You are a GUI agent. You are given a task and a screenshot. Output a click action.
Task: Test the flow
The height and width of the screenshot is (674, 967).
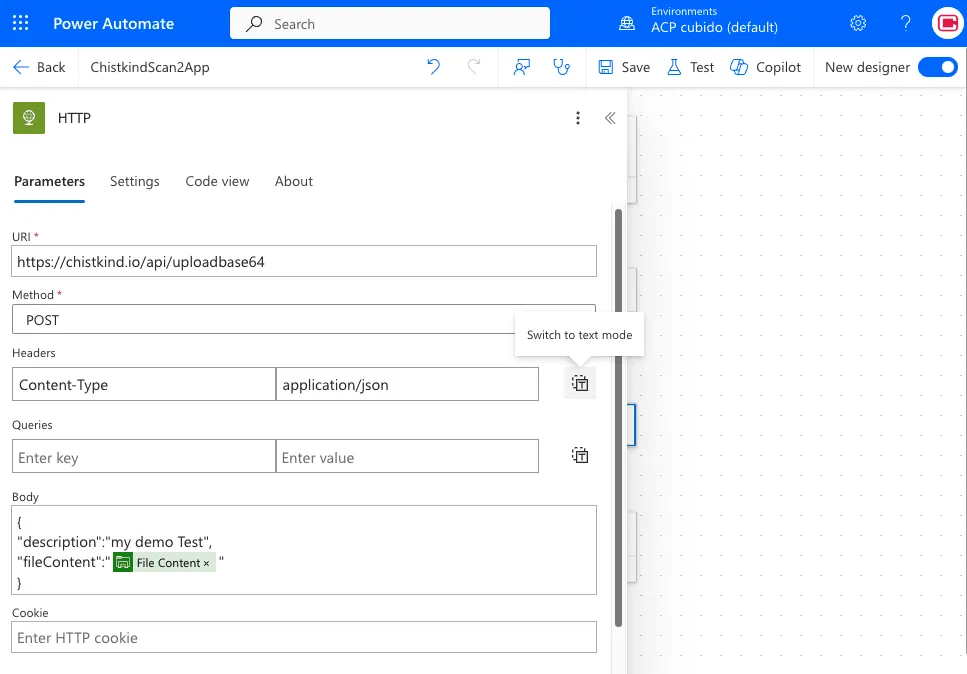click(x=688, y=67)
